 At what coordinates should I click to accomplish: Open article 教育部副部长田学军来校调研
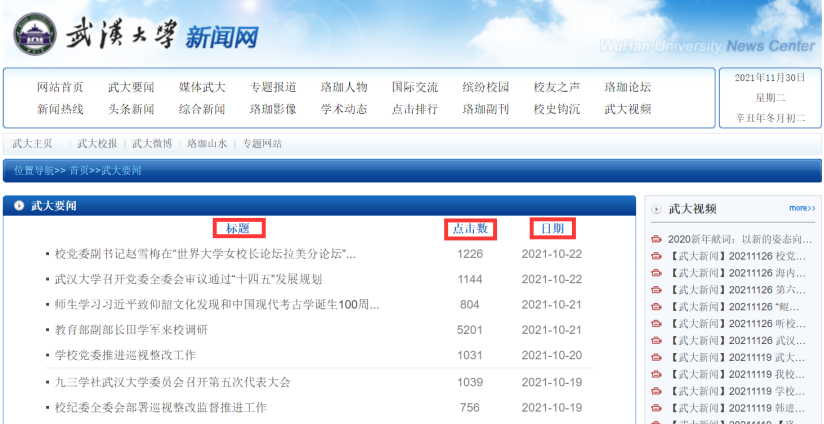click(x=131, y=330)
